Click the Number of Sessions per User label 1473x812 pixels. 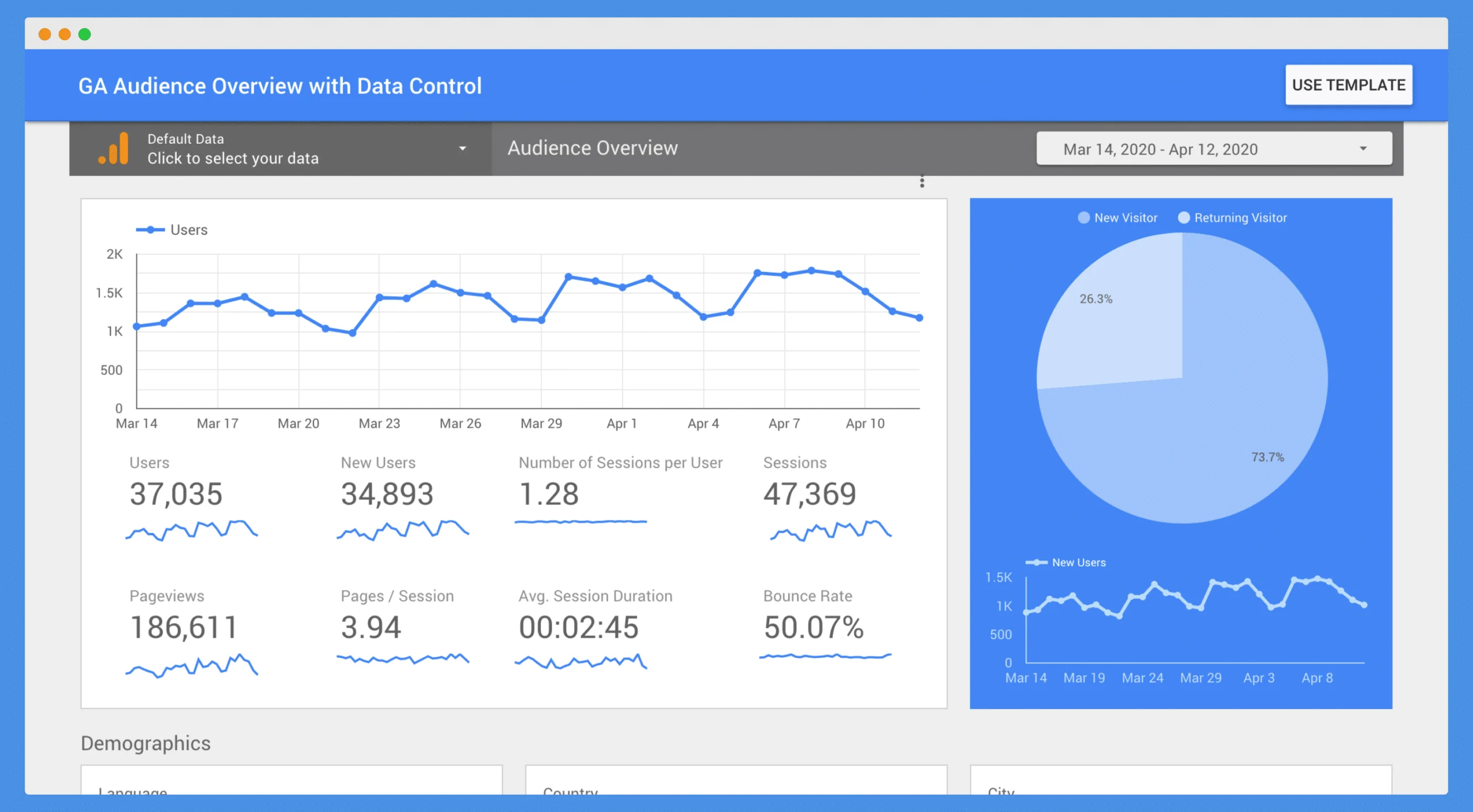620,463
